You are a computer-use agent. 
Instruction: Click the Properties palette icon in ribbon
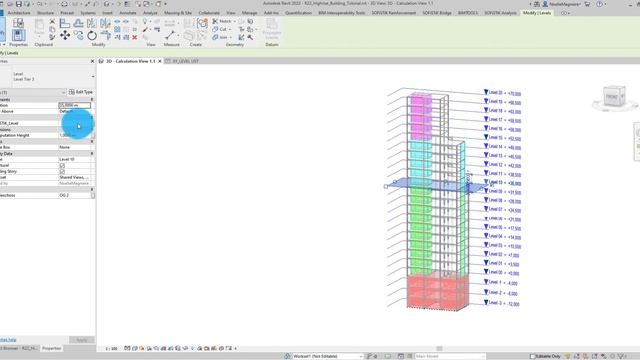[x=18, y=36]
